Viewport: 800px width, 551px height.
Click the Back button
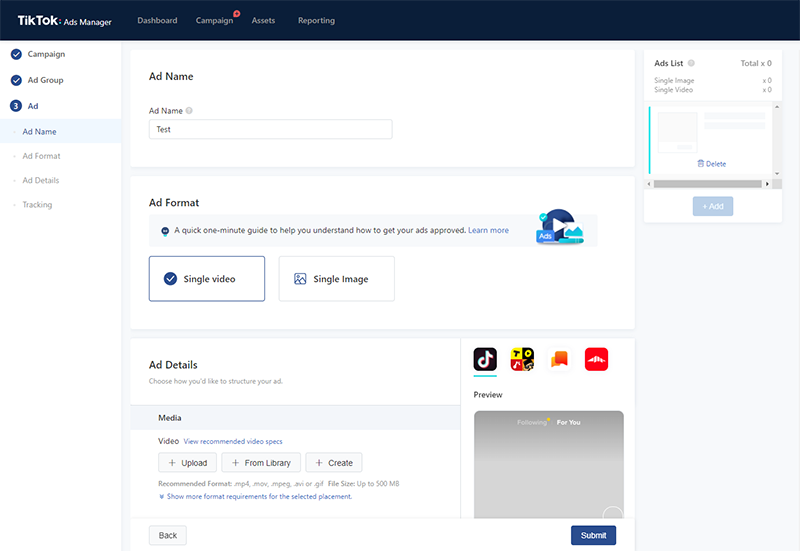tap(167, 535)
